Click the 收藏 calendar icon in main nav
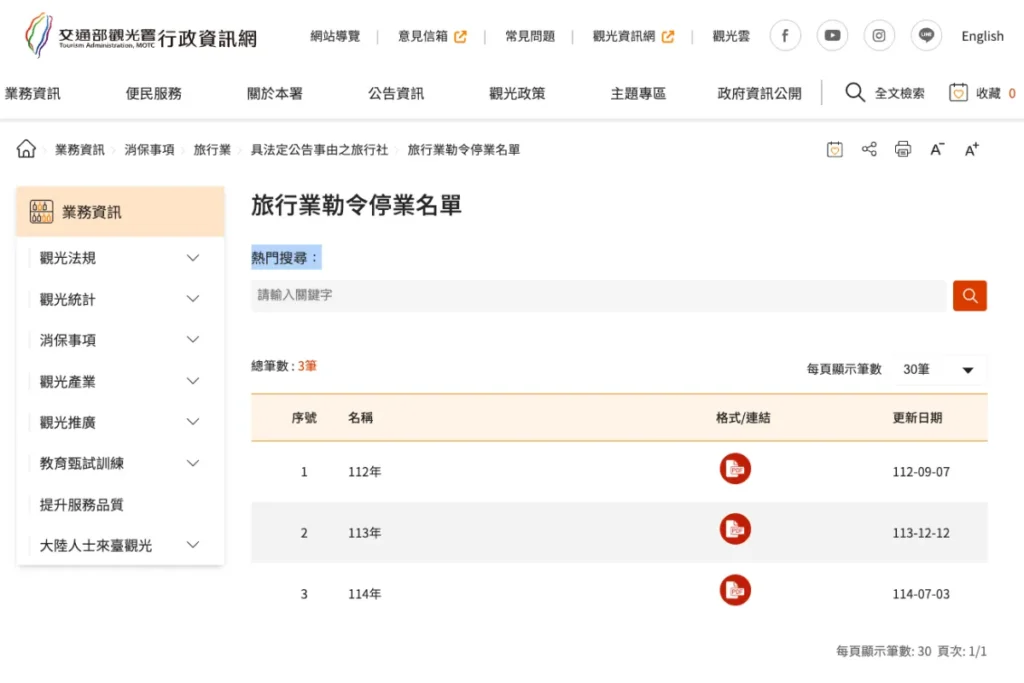The image size is (1024, 683). coord(958,93)
